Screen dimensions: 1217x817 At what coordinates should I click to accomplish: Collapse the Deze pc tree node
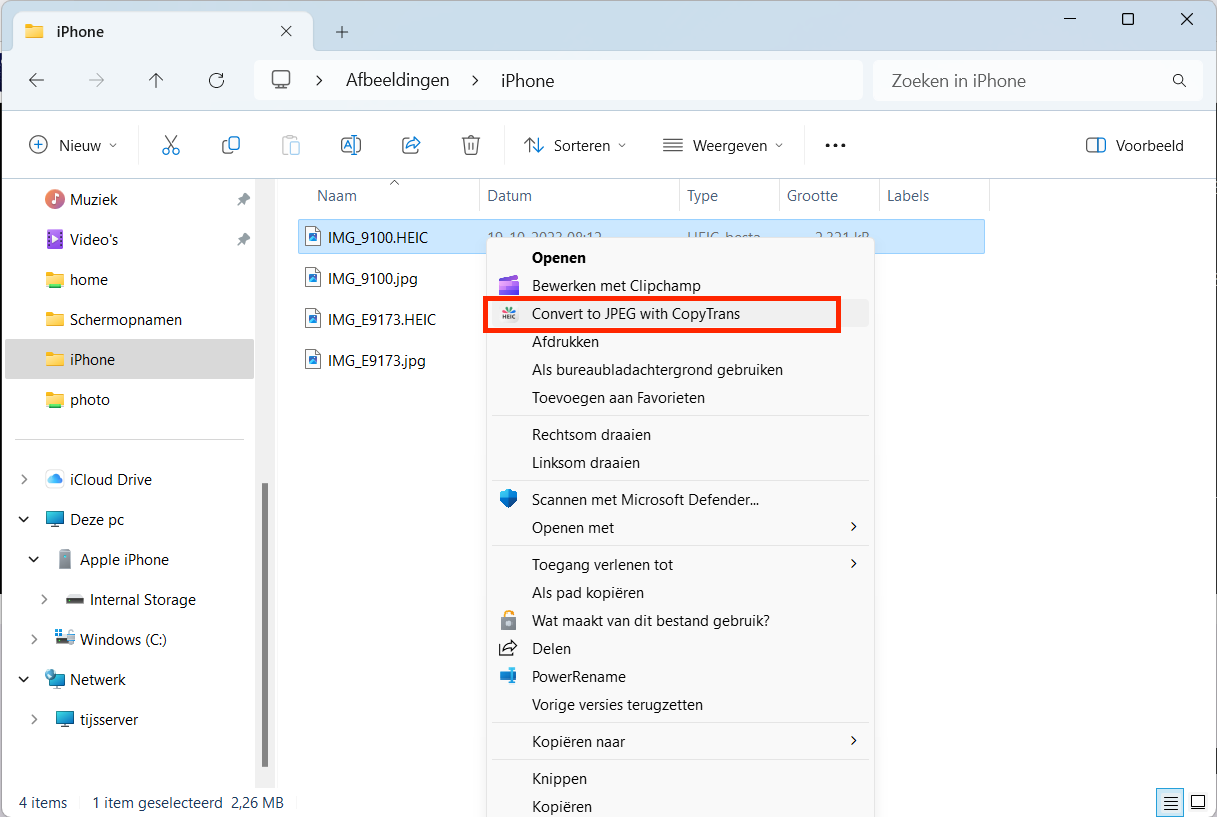24,520
